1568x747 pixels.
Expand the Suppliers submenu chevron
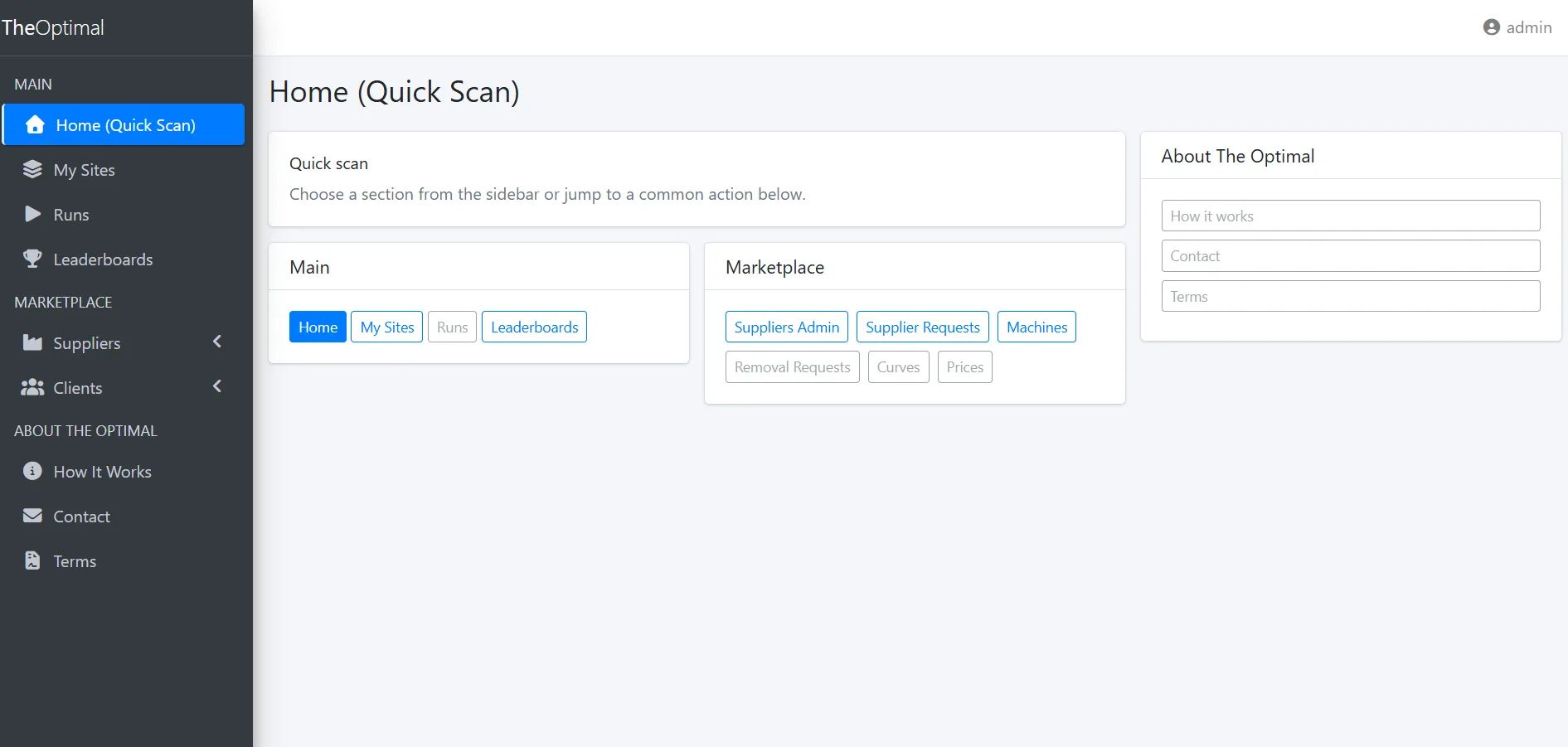point(217,342)
